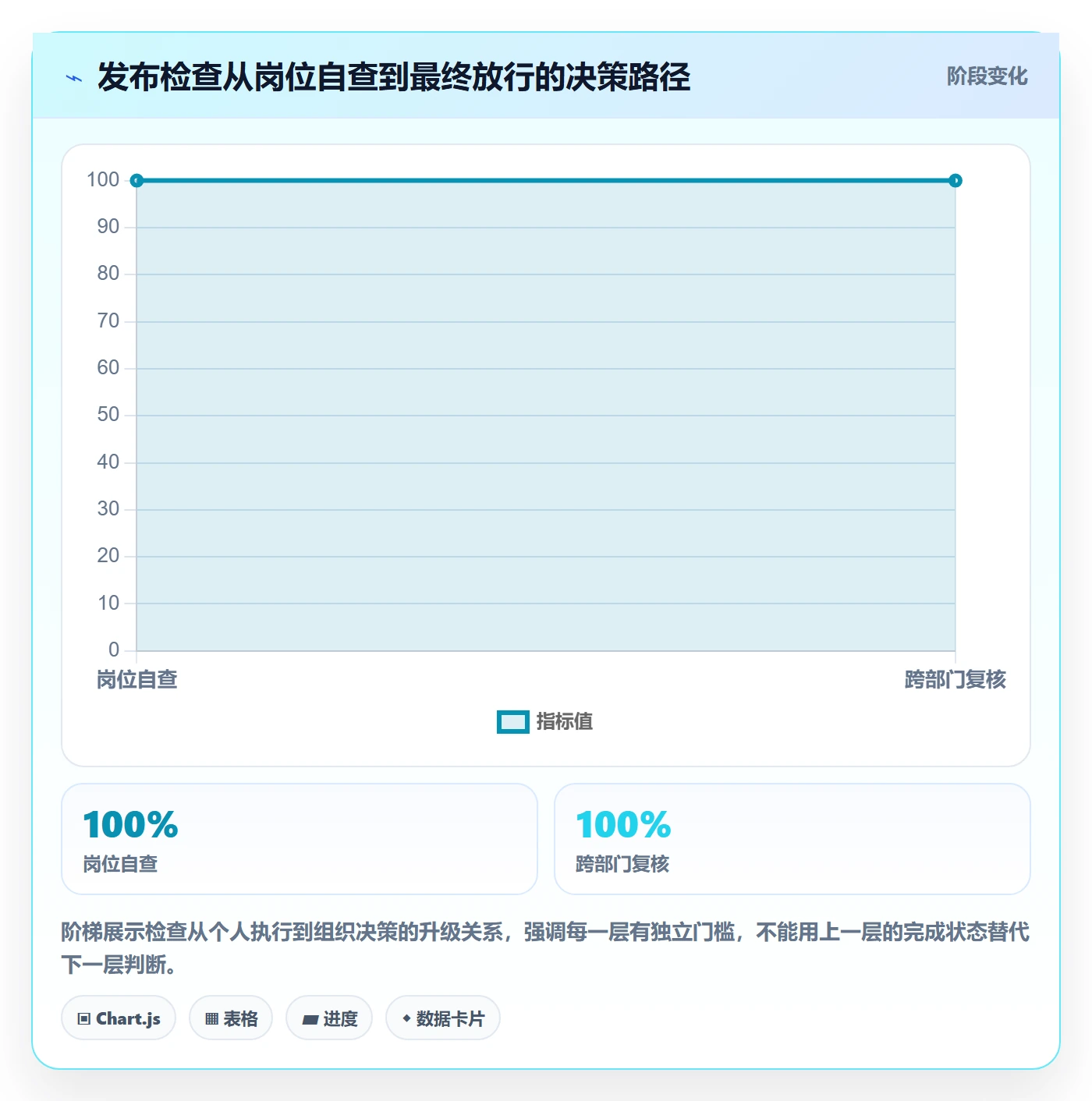
Task: Click the title 发布检查从岗位自查到最终放行的决策路径
Action: pos(394,77)
